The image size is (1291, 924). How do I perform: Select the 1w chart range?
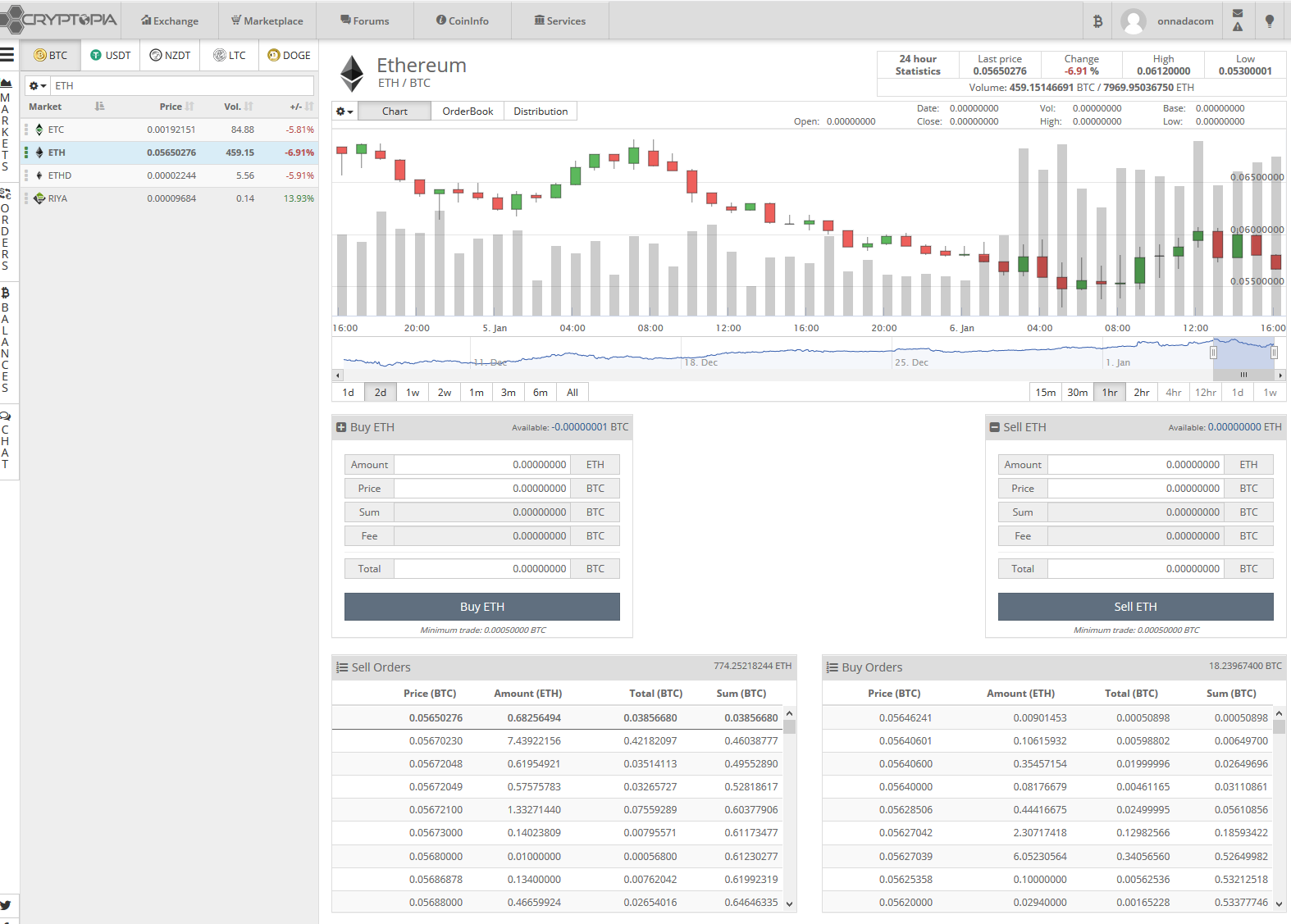click(413, 393)
